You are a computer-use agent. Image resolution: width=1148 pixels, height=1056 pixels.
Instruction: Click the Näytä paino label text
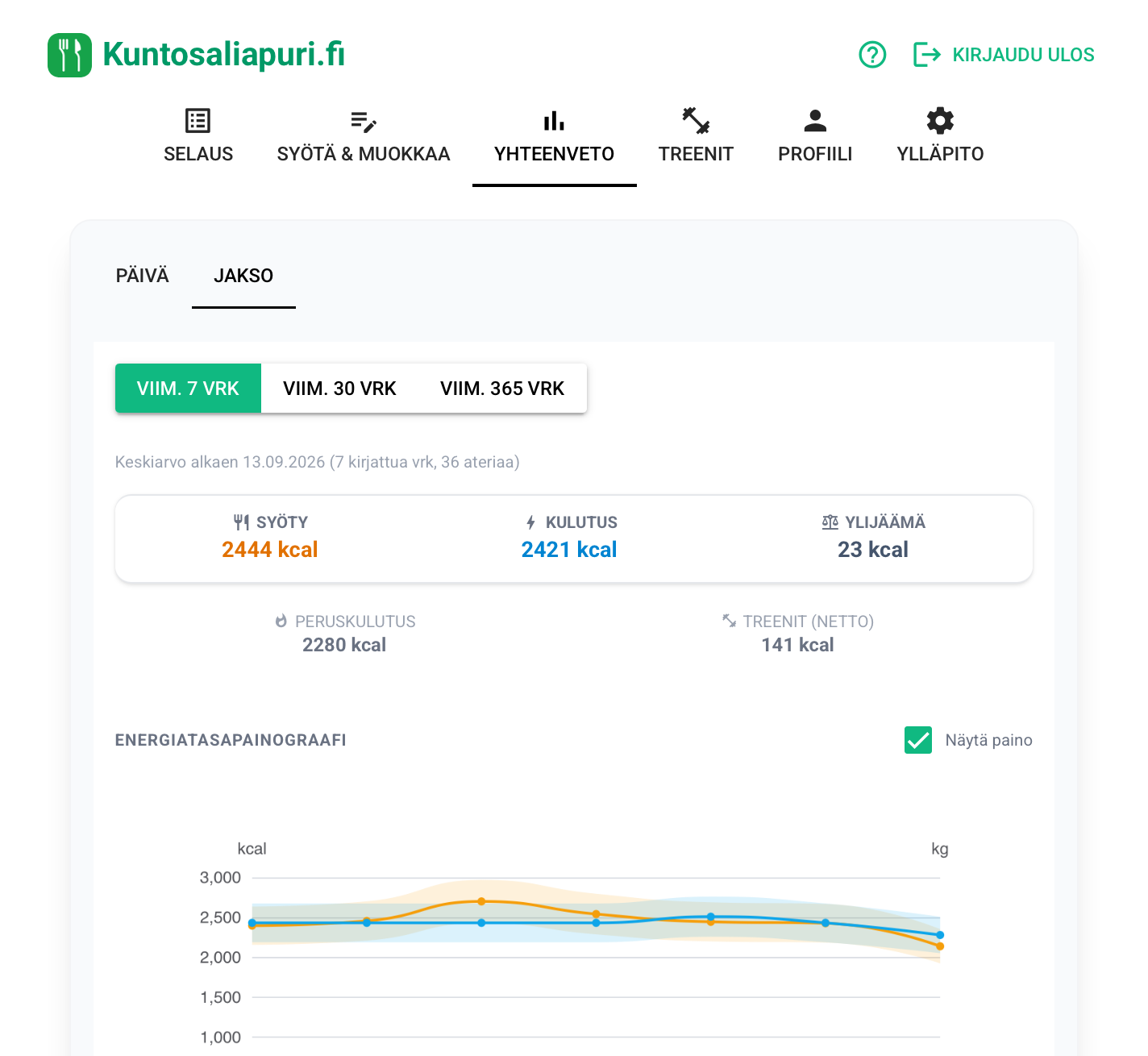click(988, 740)
